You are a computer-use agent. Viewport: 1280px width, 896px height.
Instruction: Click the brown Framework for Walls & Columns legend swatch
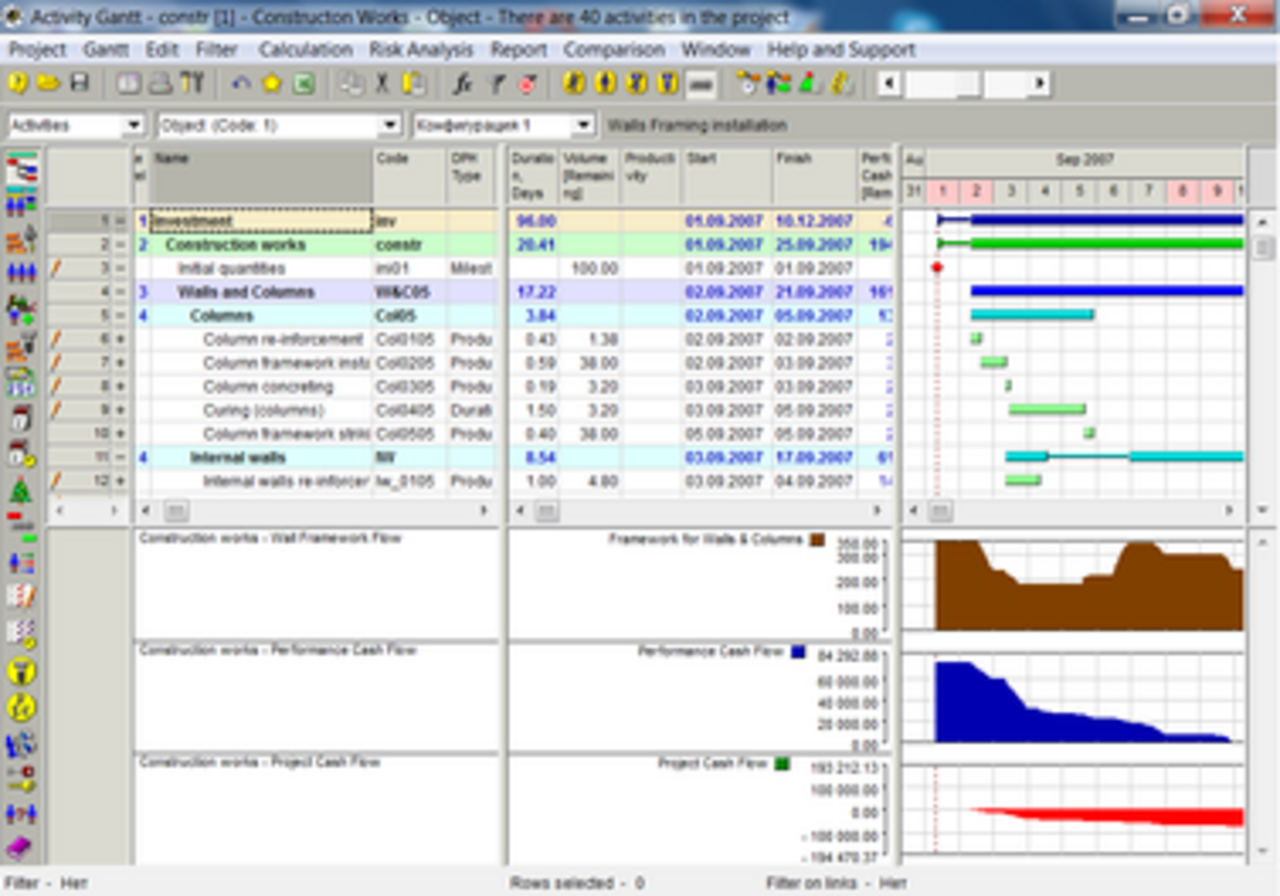[817, 540]
